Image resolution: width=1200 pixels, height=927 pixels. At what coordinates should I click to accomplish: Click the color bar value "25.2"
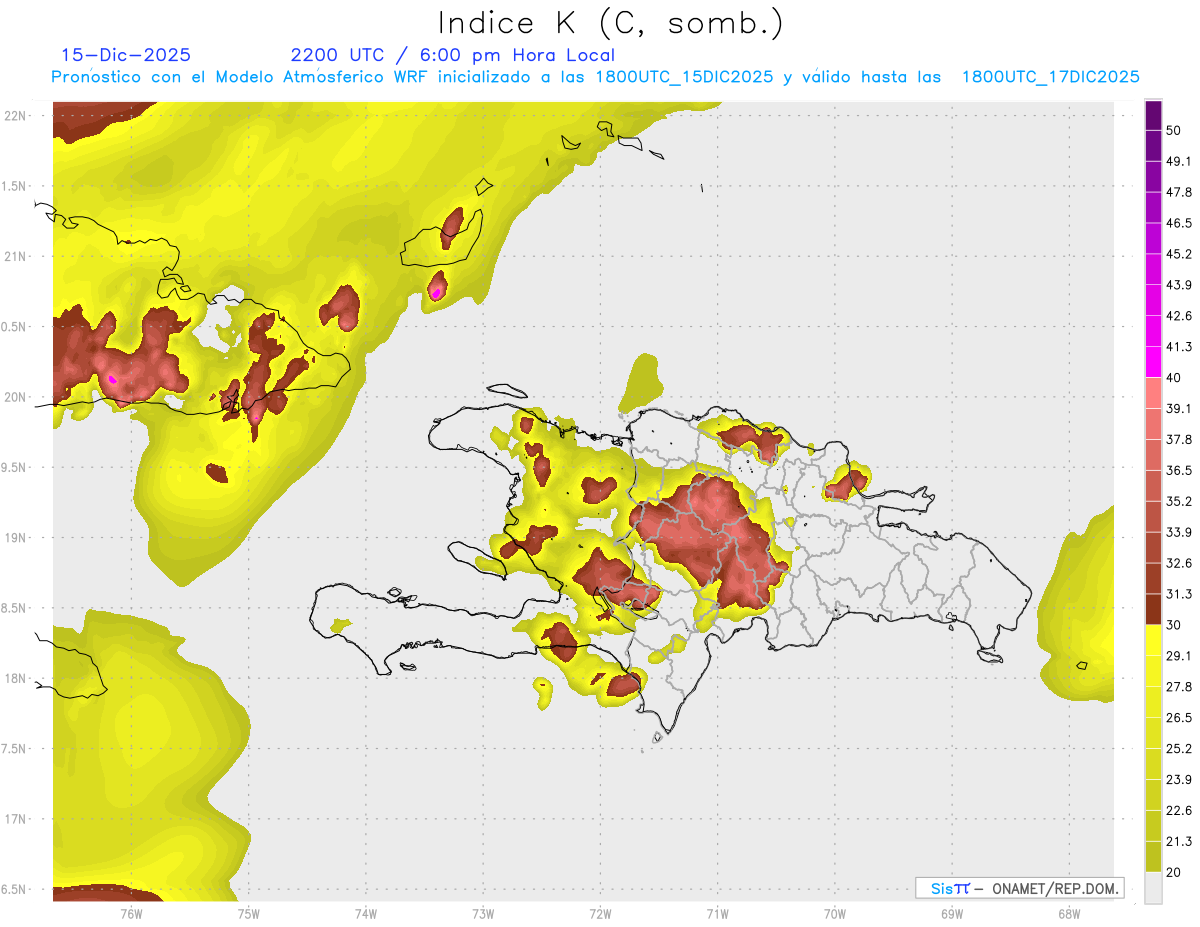(1179, 749)
